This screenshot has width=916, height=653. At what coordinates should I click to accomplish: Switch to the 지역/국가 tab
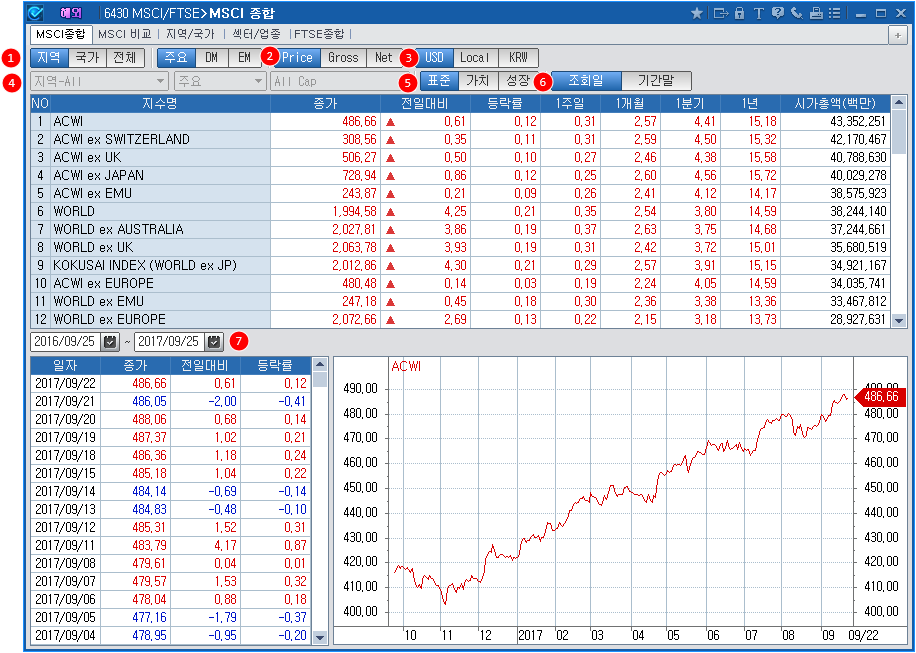point(190,34)
